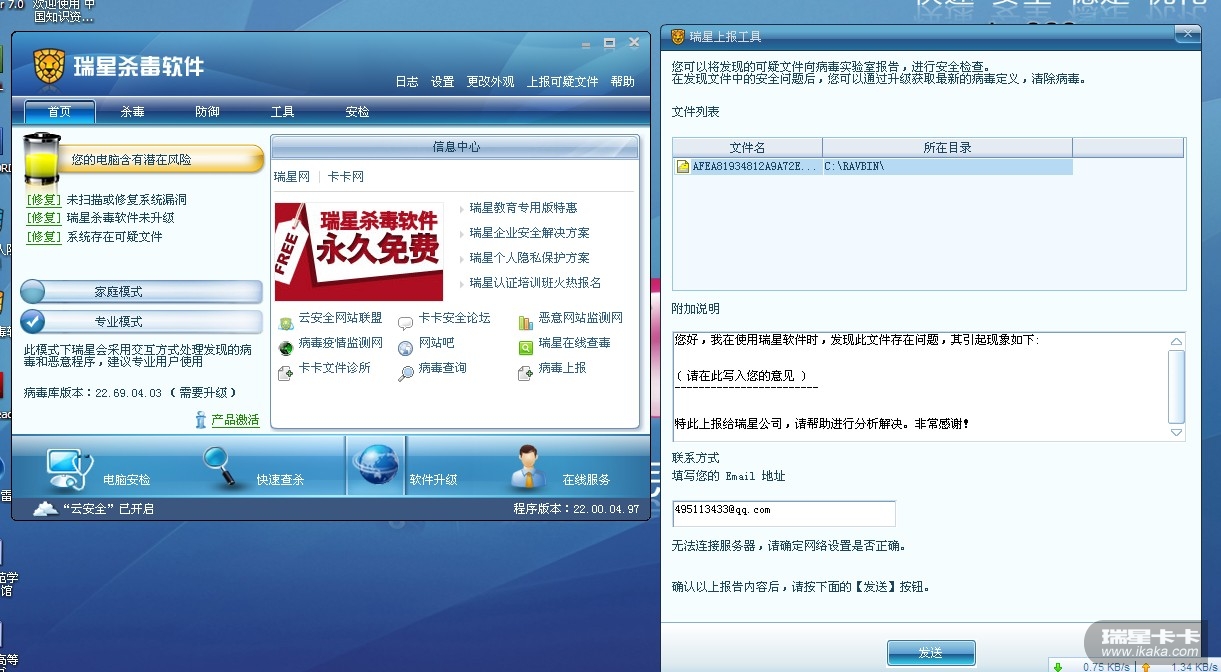Click the 发送 button
The width and height of the screenshot is (1221, 672).
point(931,653)
